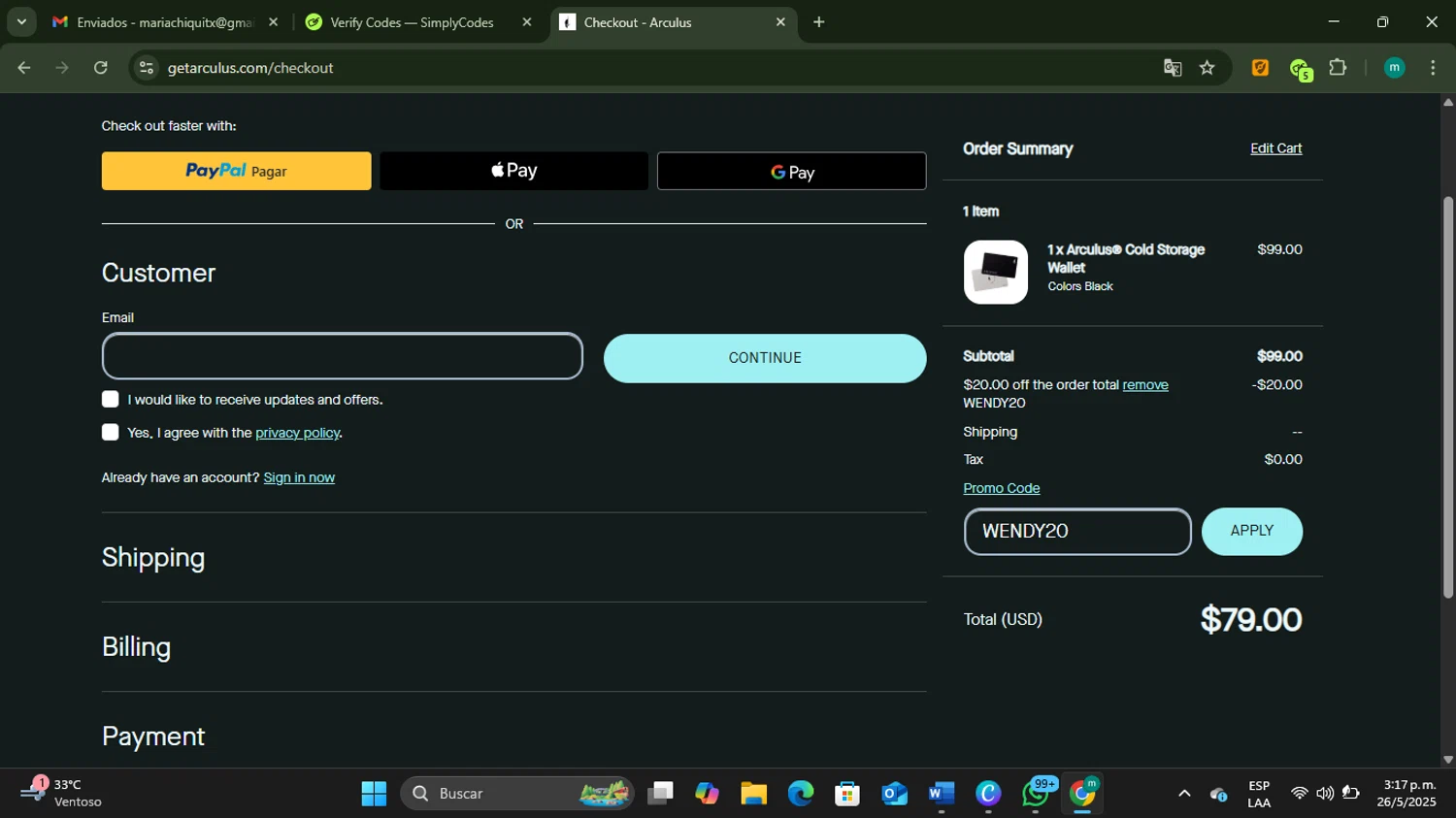Open the Chrome profile avatar
This screenshot has width=1456, height=818.
click(x=1394, y=68)
